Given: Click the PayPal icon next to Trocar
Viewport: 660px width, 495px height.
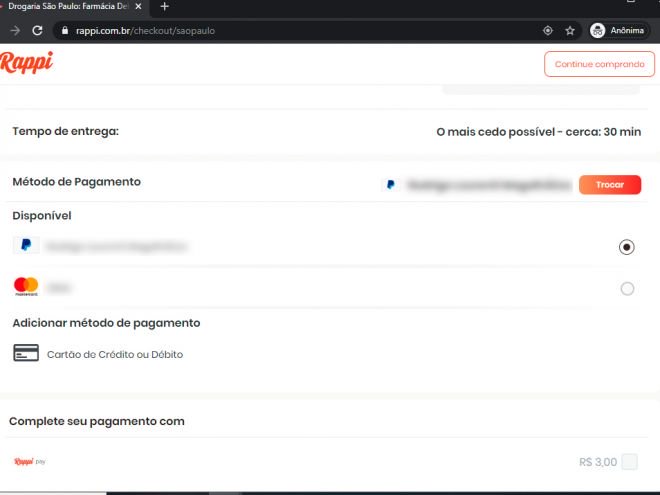Looking at the screenshot, I should 391,185.
